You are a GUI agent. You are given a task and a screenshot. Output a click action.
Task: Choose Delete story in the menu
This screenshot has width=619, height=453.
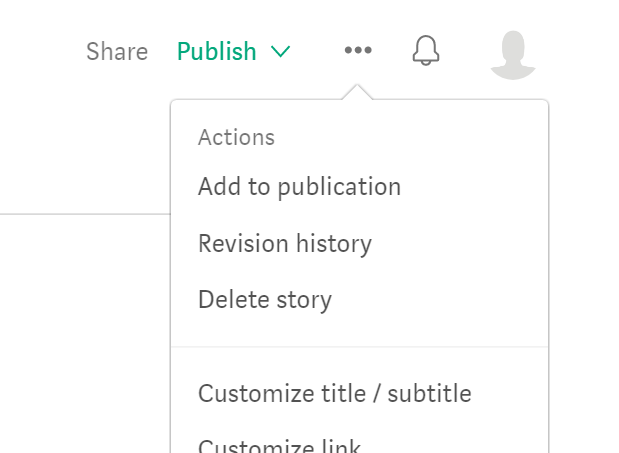pos(265,299)
